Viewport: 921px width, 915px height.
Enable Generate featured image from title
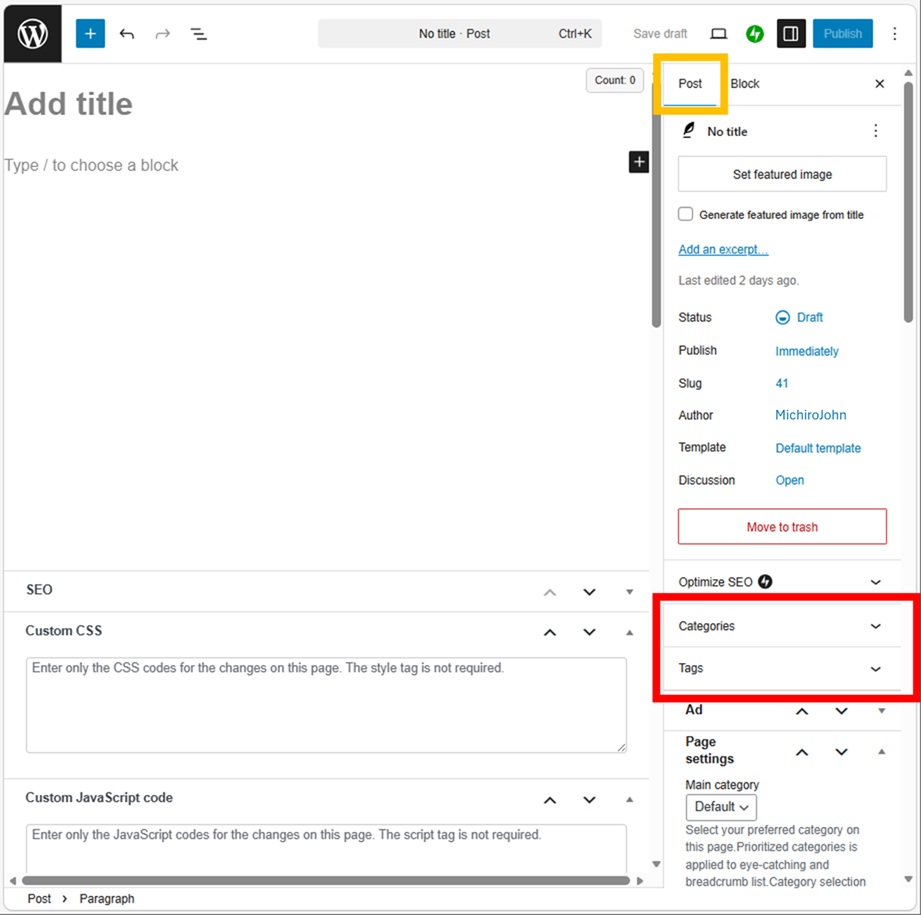click(686, 214)
